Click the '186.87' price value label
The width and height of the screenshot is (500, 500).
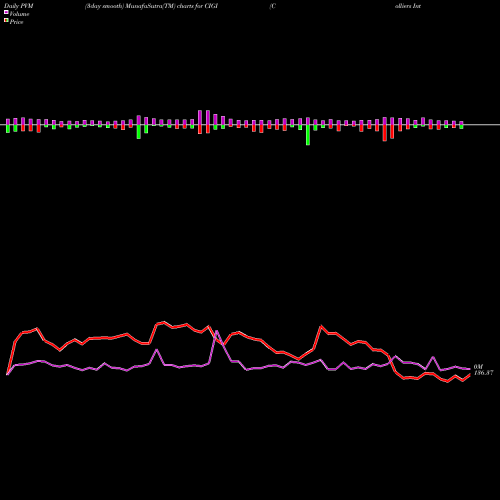483,373
